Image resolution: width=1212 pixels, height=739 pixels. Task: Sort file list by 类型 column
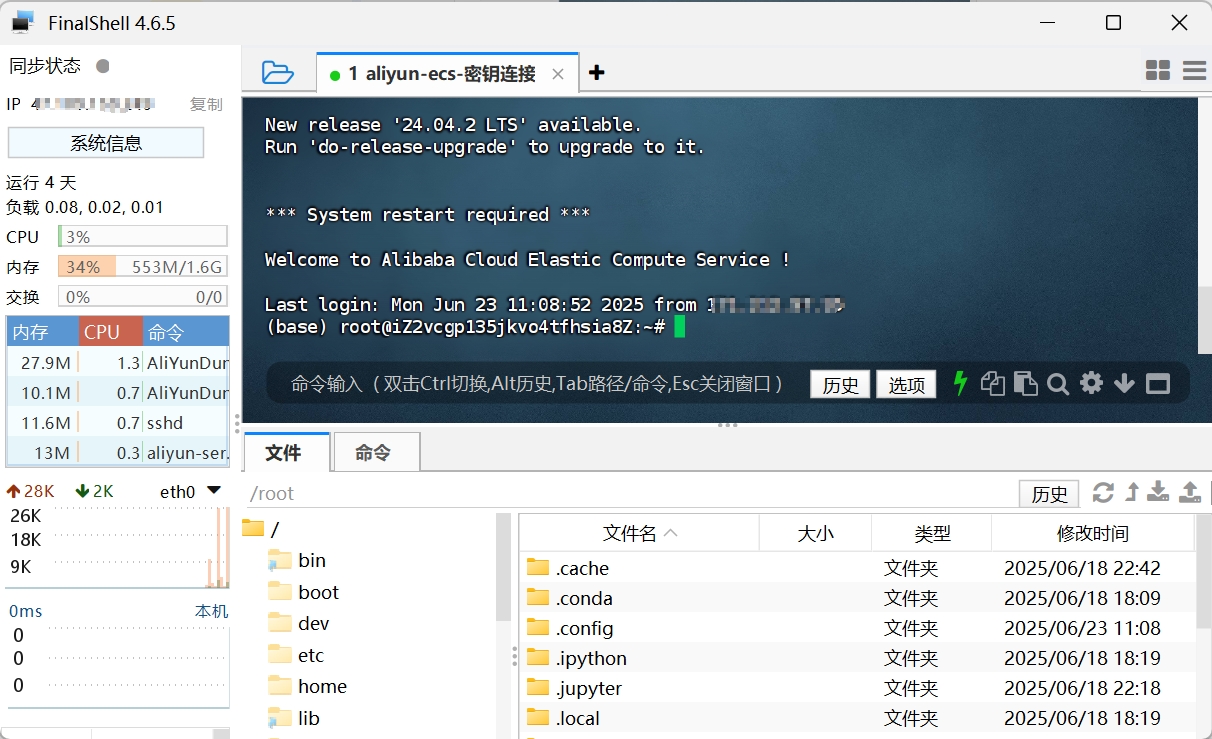[x=932, y=533]
